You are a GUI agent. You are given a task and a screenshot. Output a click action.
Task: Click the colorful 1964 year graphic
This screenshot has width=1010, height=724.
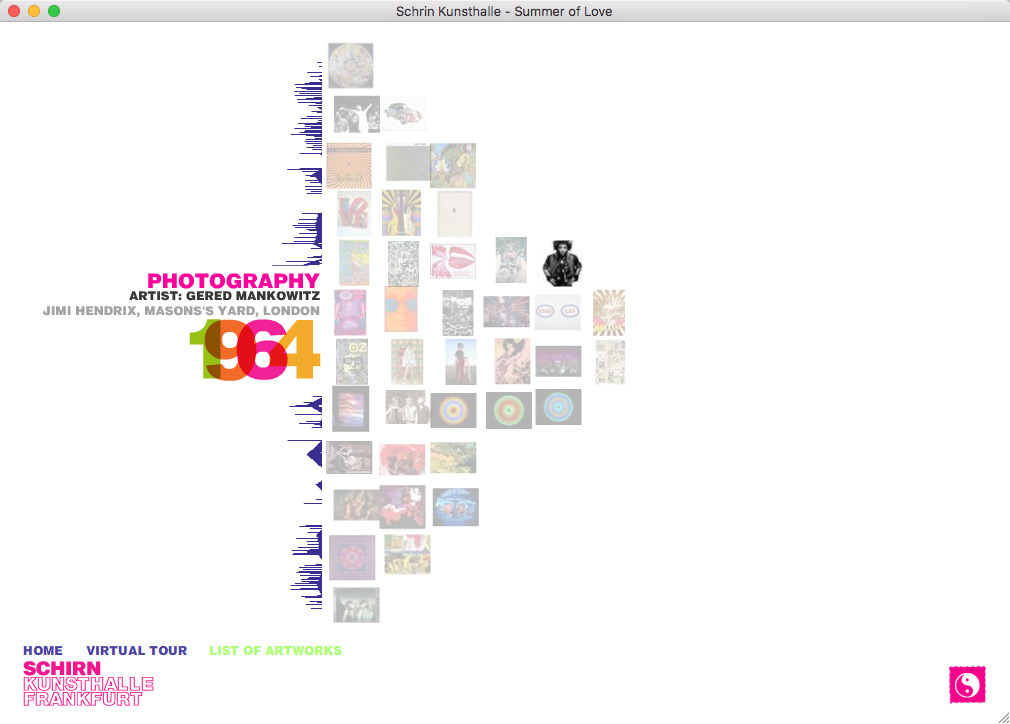pyautogui.click(x=254, y=351)
